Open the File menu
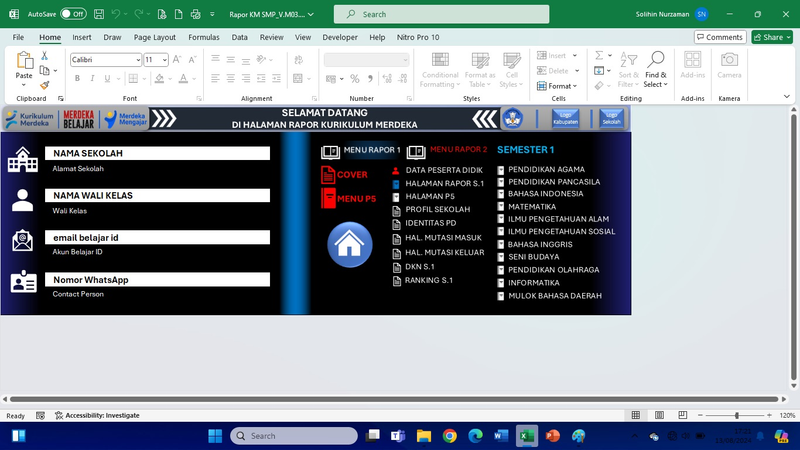 [x=18, y=37]
